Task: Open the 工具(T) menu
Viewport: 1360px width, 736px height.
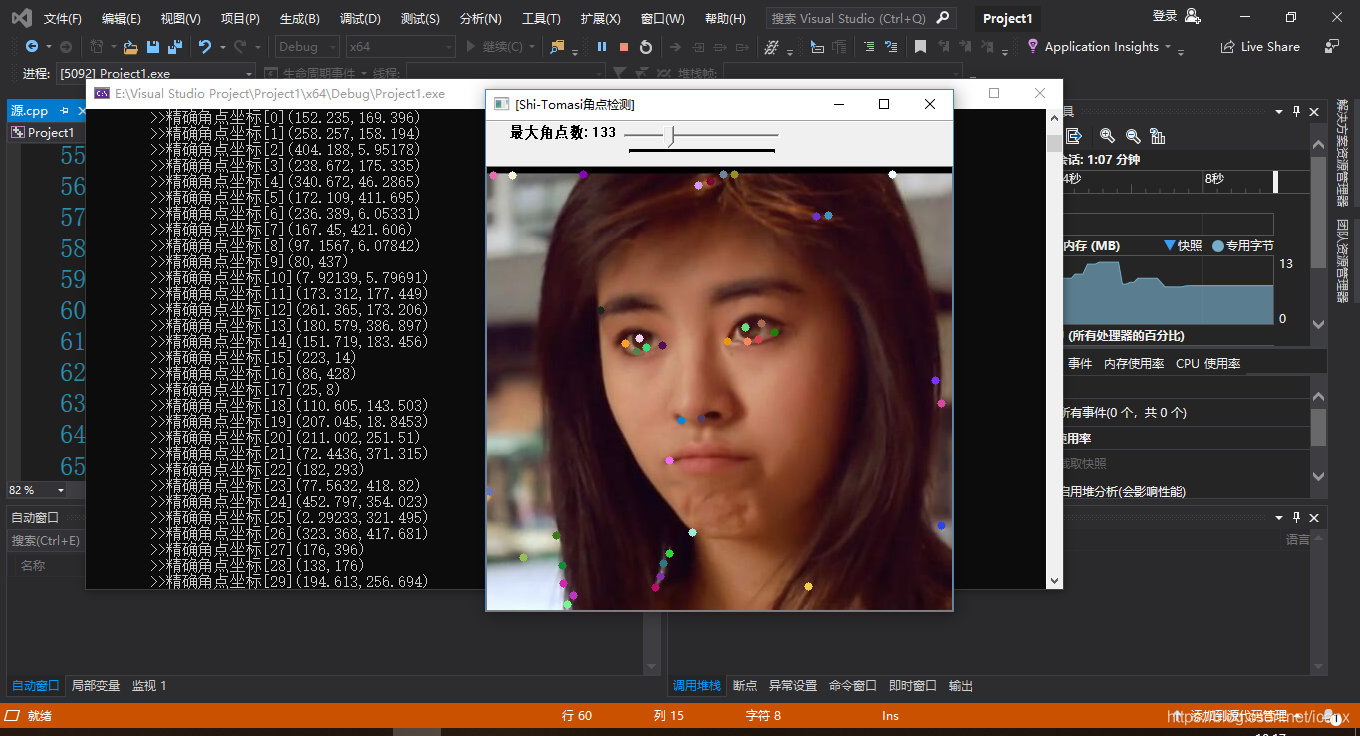Action: point(541,18)
